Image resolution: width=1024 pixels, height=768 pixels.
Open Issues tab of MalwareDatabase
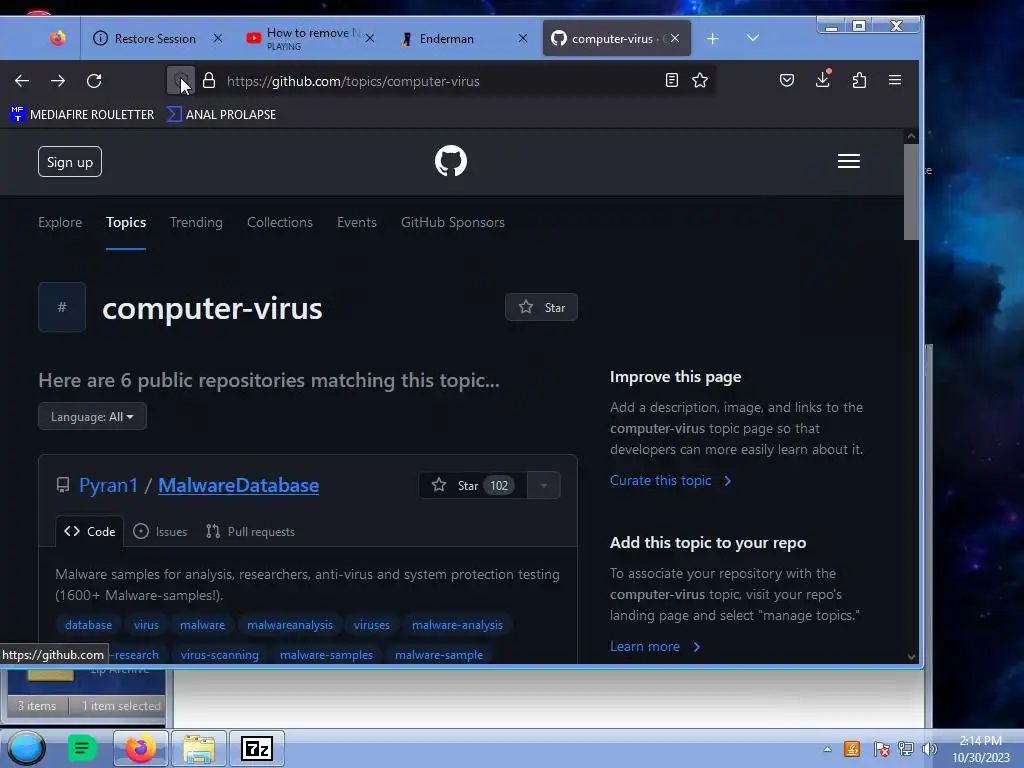tap(160, 532)
